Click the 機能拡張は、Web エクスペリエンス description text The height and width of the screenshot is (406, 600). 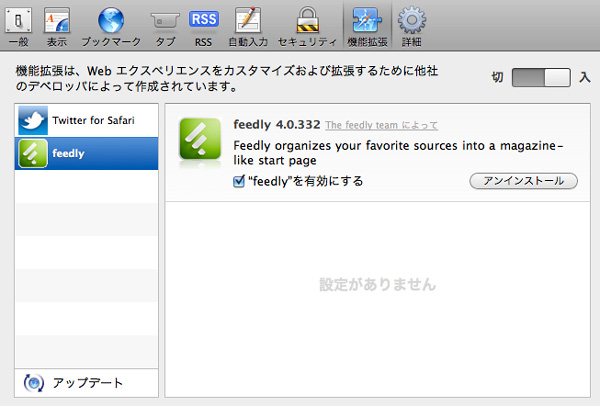(x=227, y=78)
